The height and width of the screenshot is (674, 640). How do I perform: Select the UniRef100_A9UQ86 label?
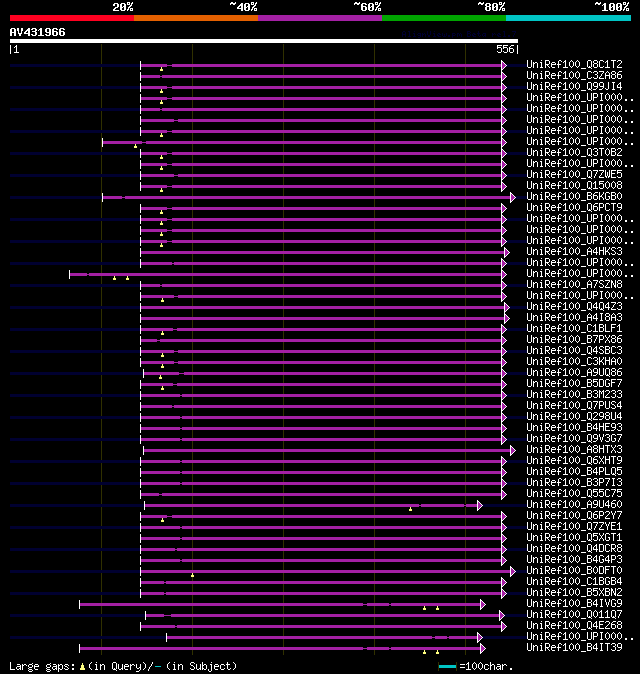tap(574, 373)
